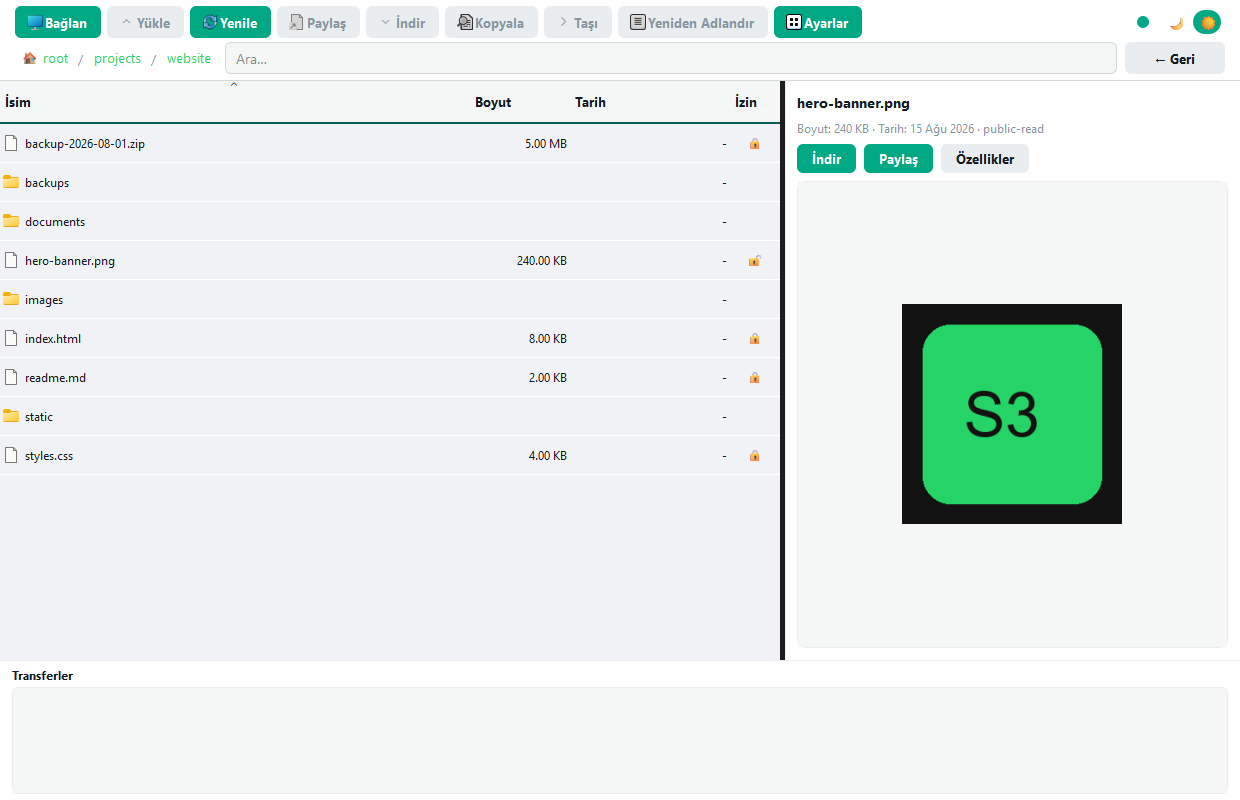Click the backups folder icon
Image resolution: width=1240 pixels, height=800 pixels.
11,182
